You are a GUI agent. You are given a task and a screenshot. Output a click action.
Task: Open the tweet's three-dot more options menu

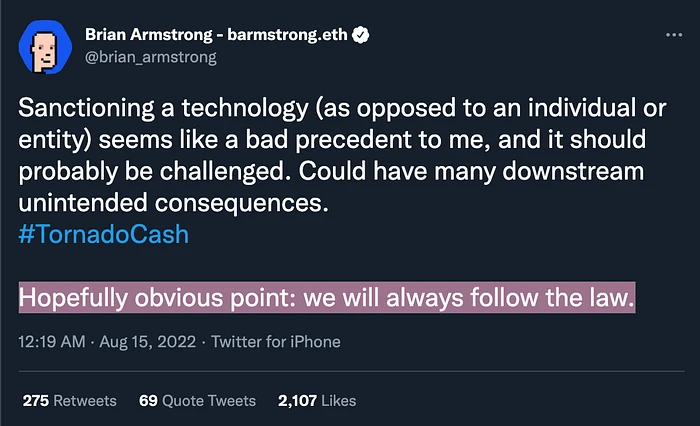click(673, 35)
